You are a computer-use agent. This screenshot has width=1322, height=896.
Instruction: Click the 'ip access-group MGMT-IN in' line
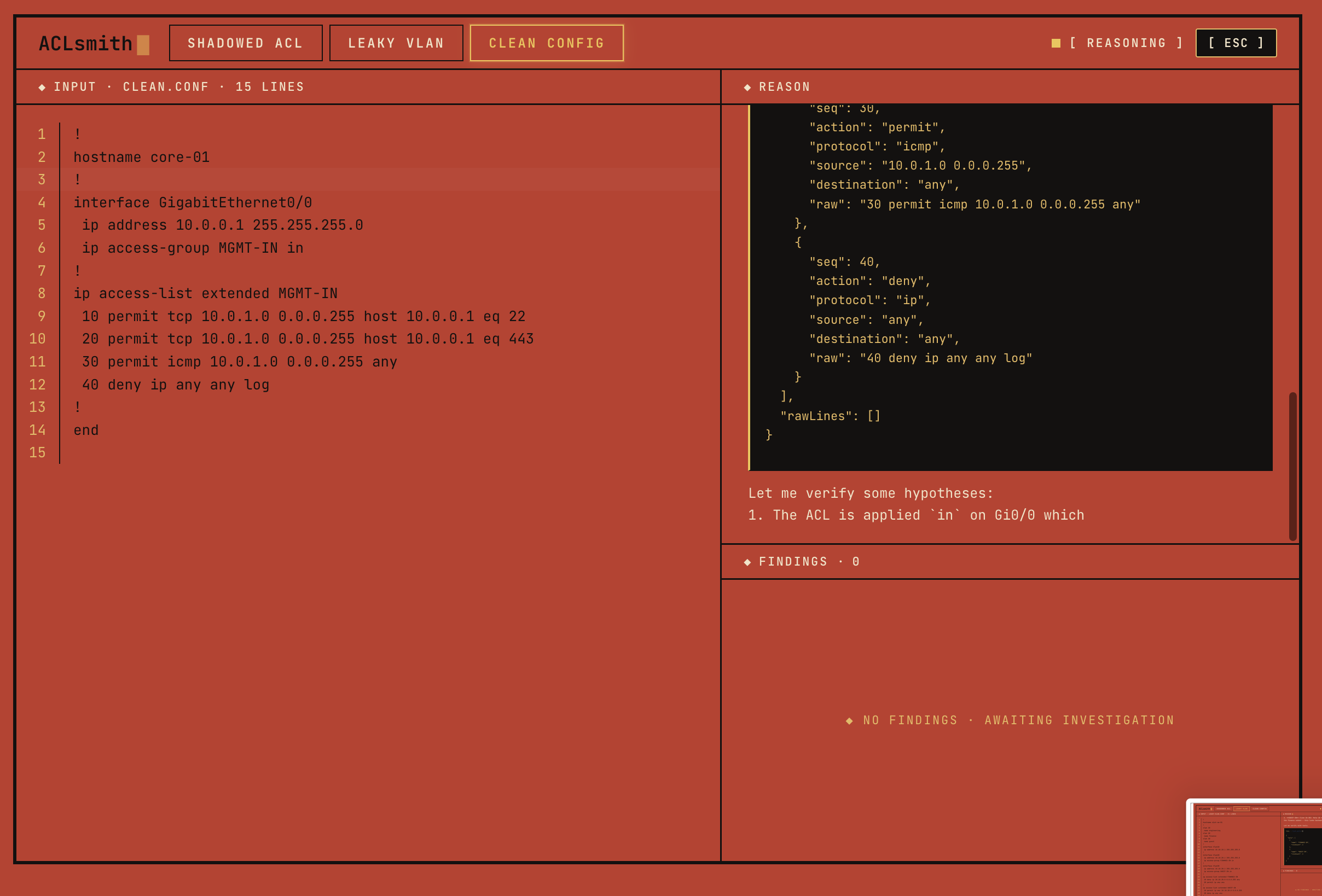pos(192,248)
